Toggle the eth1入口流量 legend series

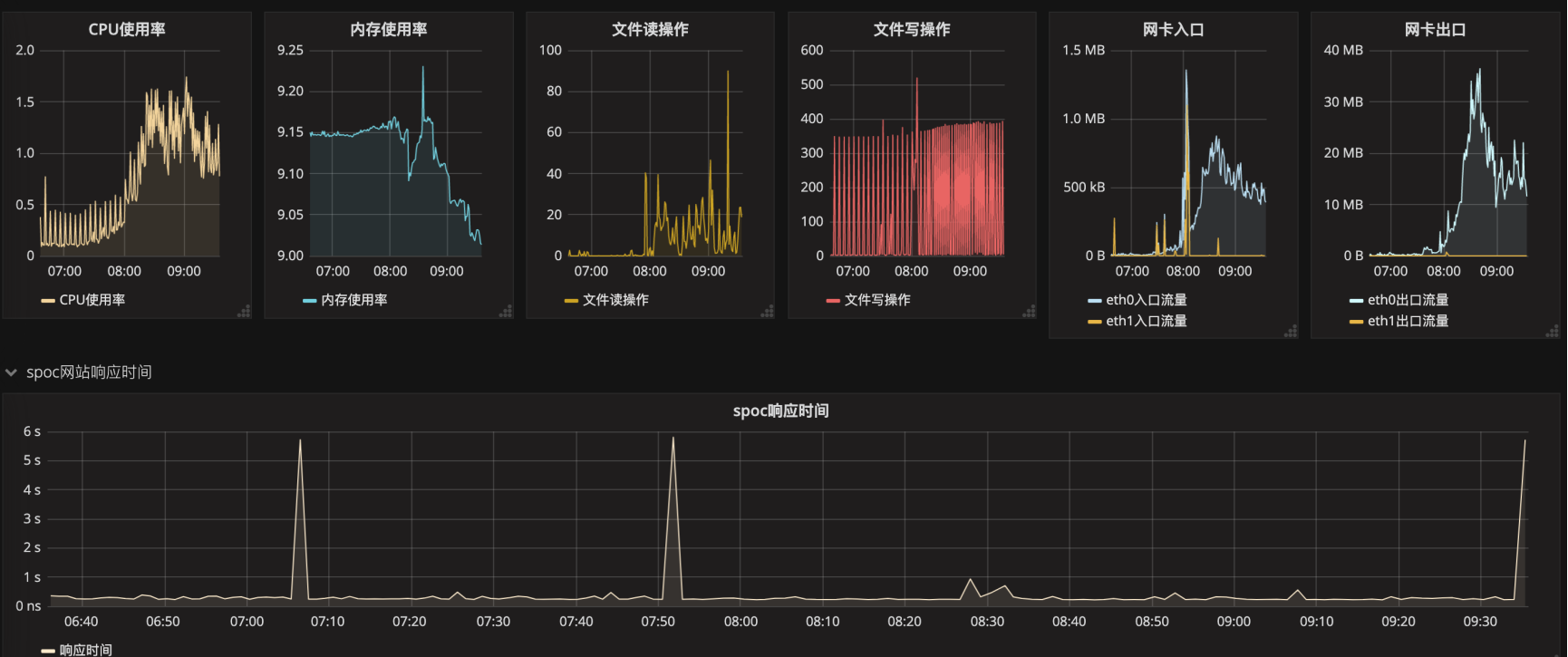(1147, 320)
